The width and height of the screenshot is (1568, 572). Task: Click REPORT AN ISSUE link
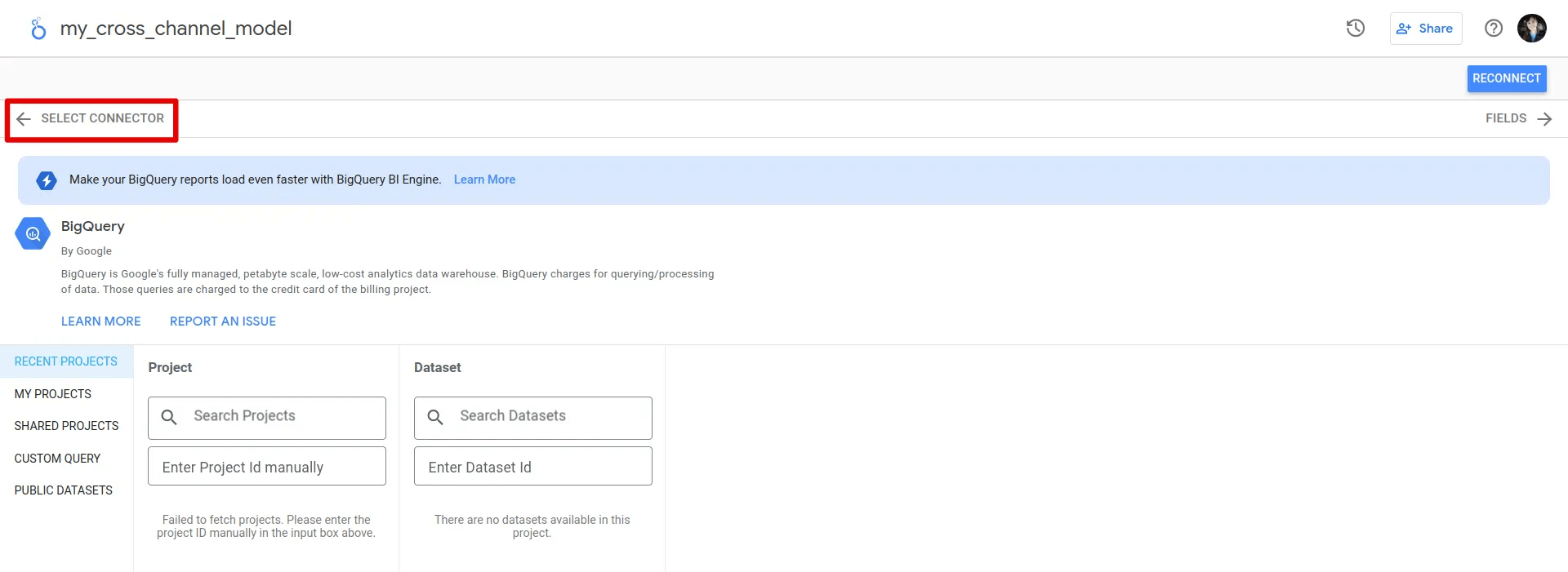(x=223, y=321)
